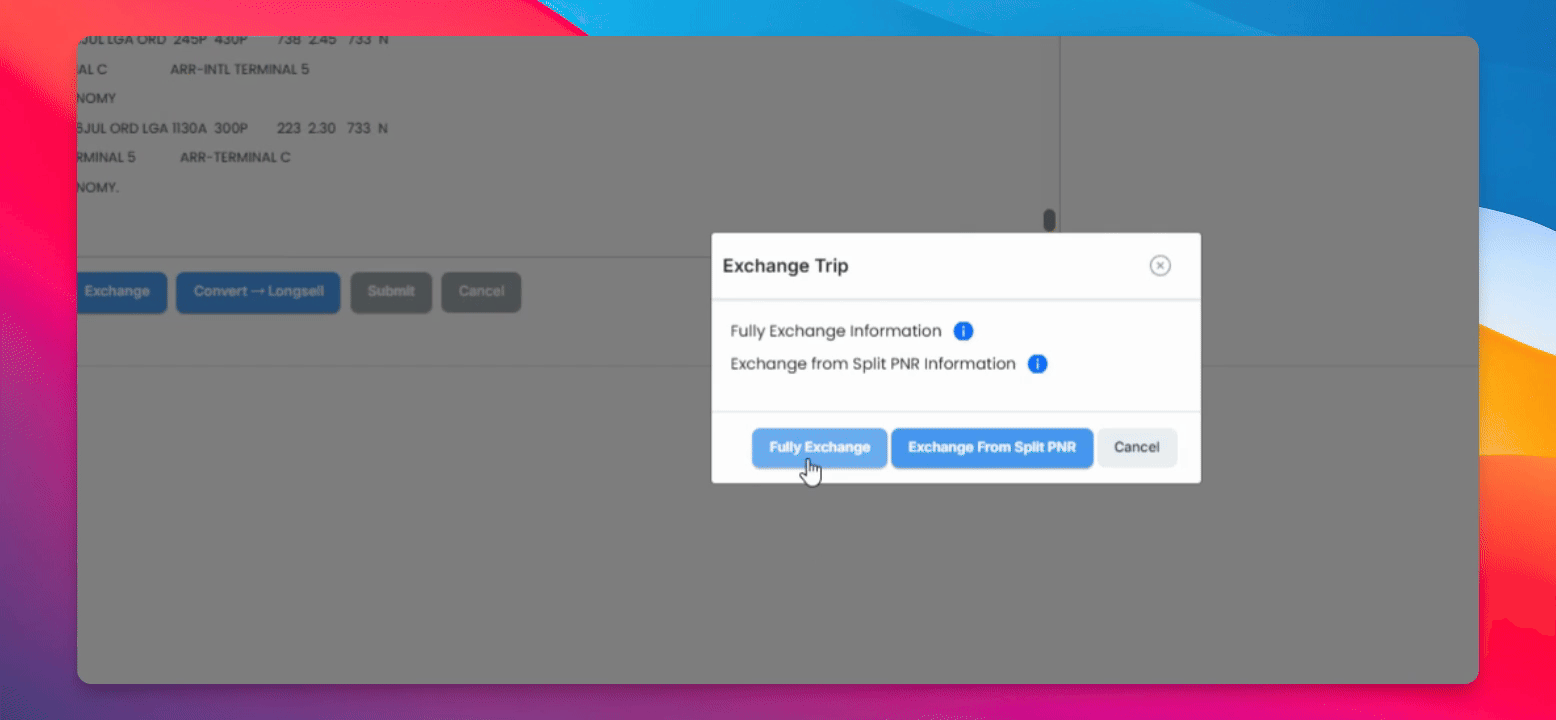Cancel the Exchange Trip dialog

pyautogui.click(x=1137, y=447)
